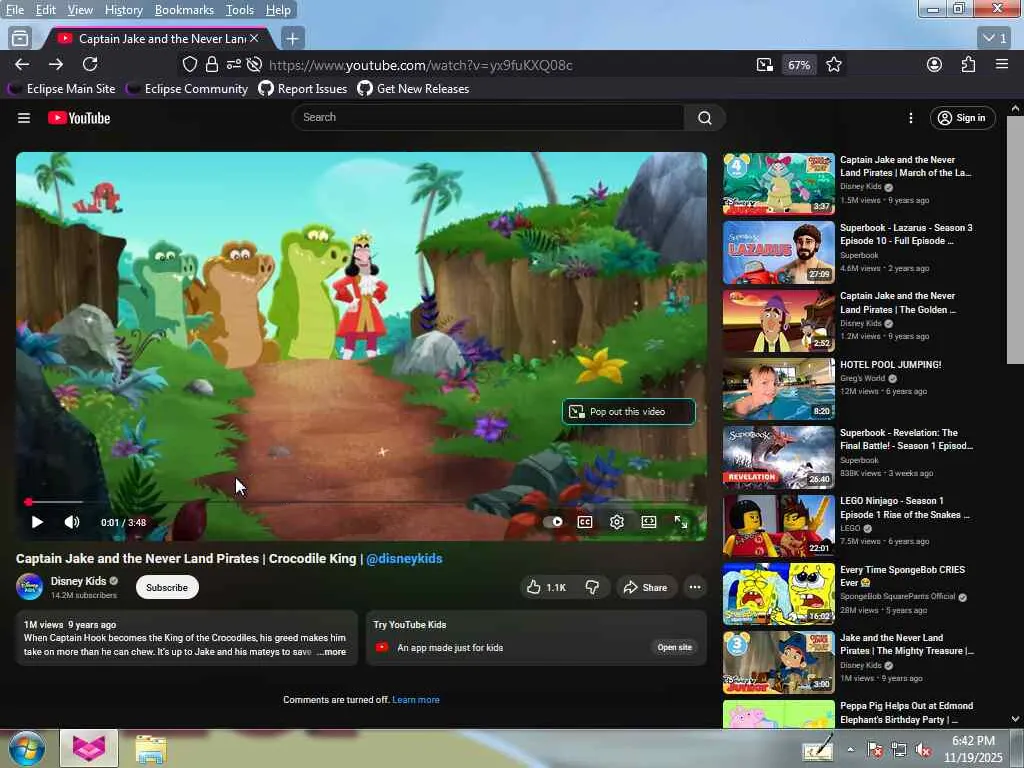The height and width of the screenshot is (768, 1024).
Task: Open the Eclipse Main Site bookmark
Action: [x=63, y=88]
